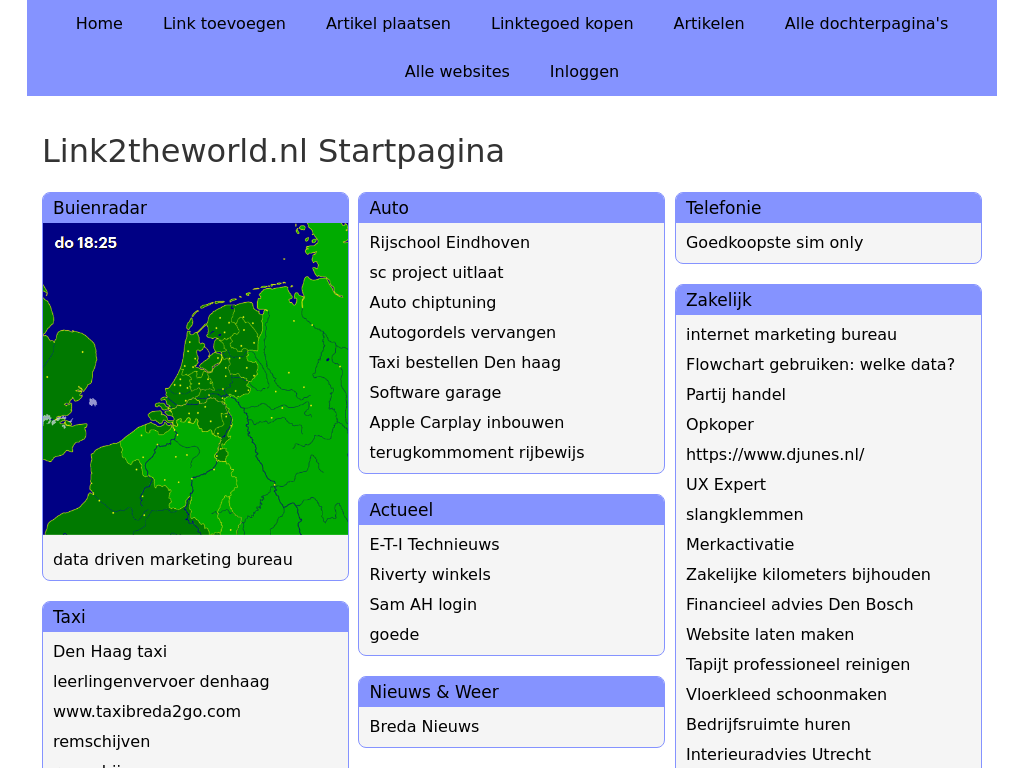Viewport: 1024px width, 768px height.
Task: Open the Auto chiptuning link
Action: pos(432,302)
